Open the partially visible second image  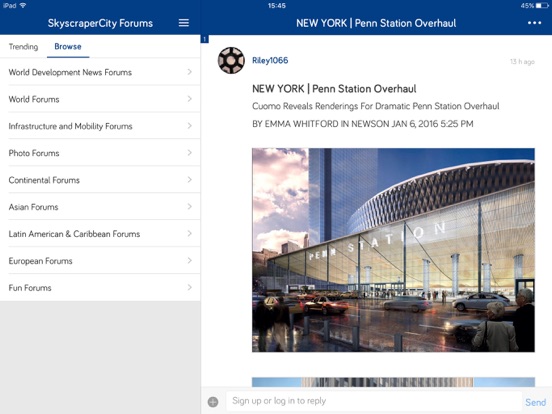pos(393,382)
